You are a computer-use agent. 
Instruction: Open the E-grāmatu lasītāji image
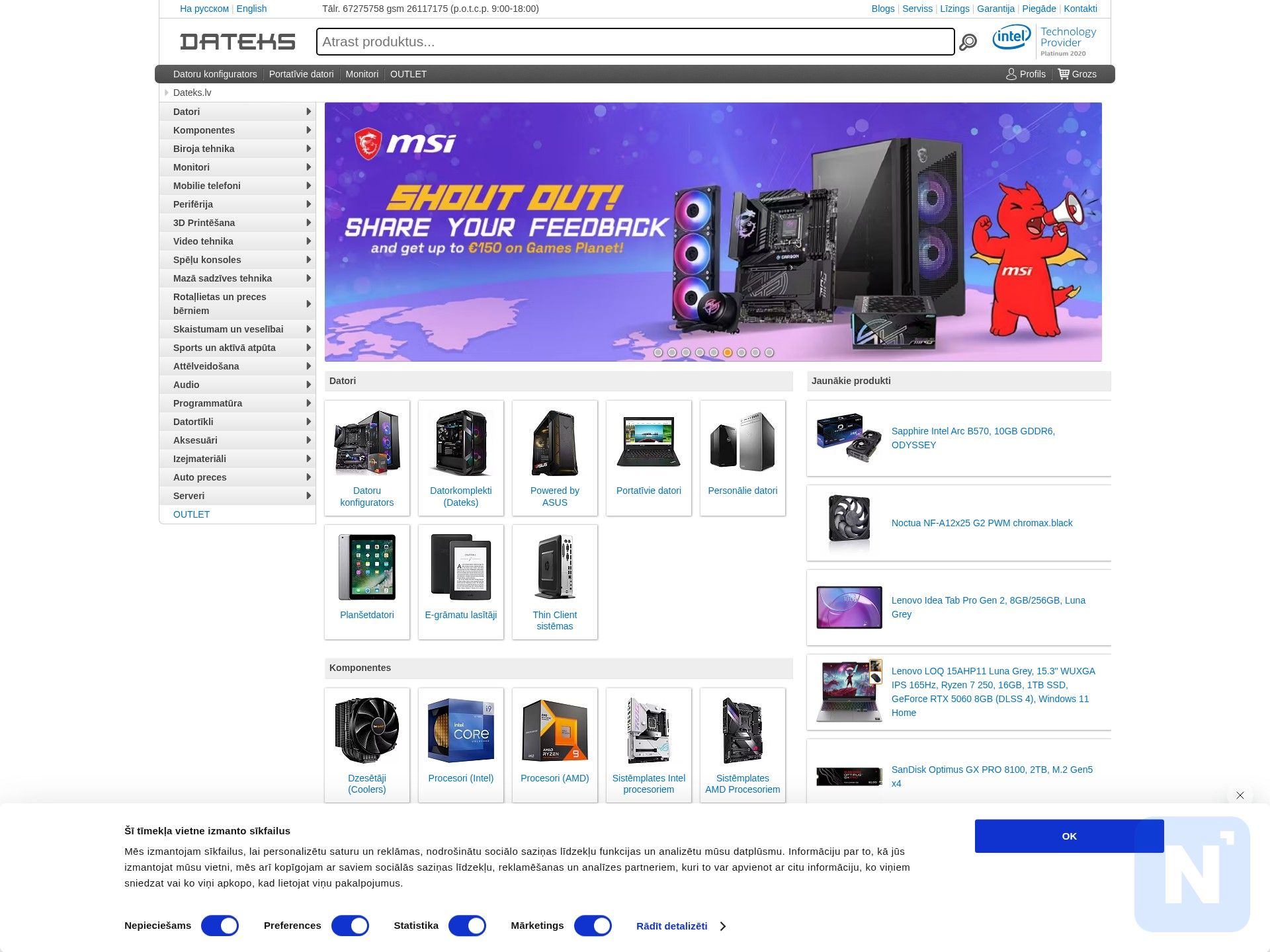tap(461, 567)
